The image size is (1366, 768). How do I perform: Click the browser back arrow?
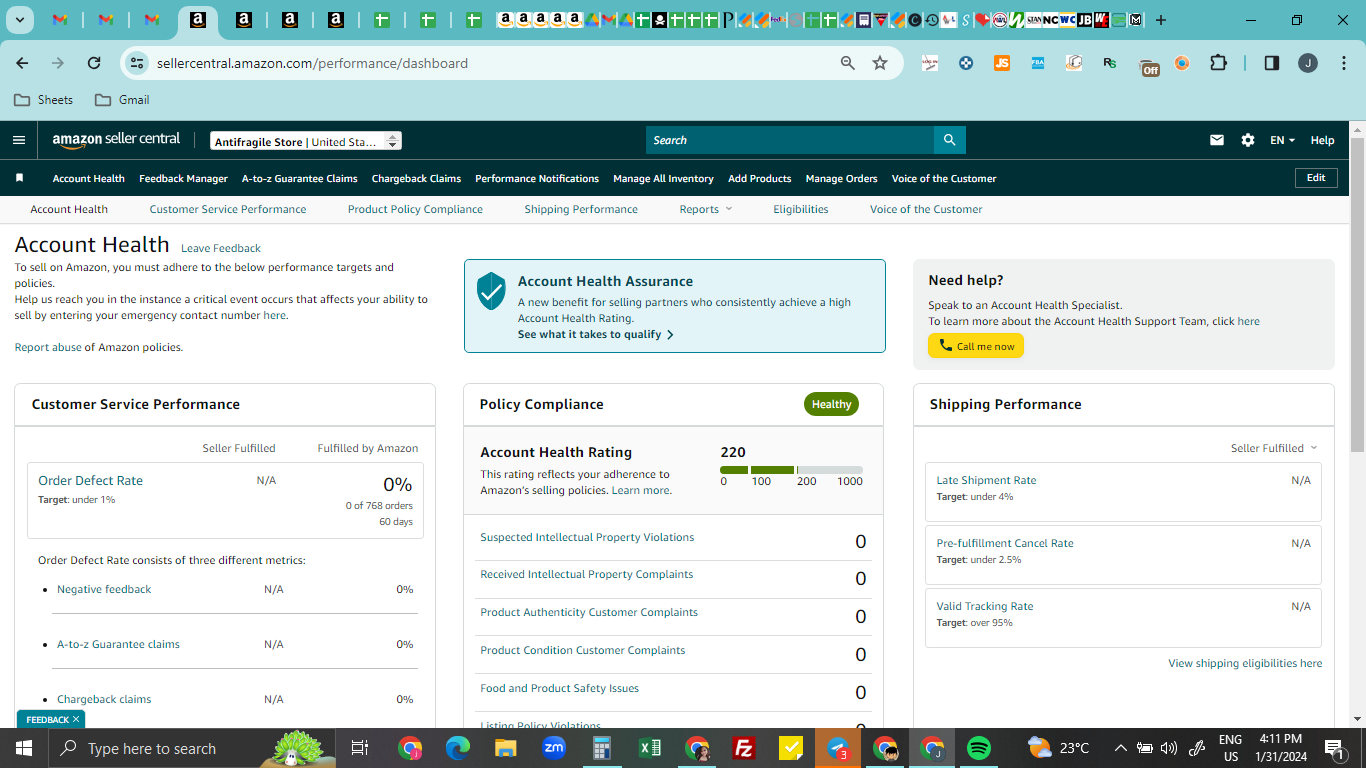22,63
